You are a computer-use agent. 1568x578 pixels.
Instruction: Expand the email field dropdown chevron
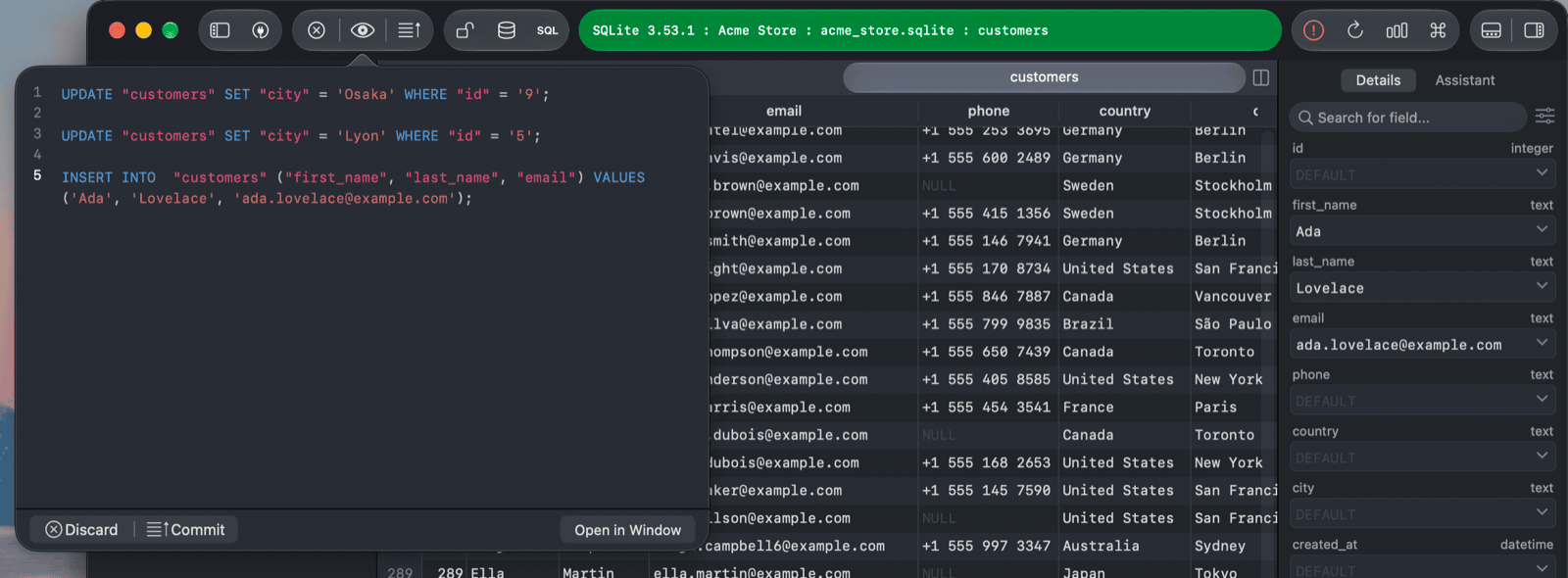point(1543,343)
